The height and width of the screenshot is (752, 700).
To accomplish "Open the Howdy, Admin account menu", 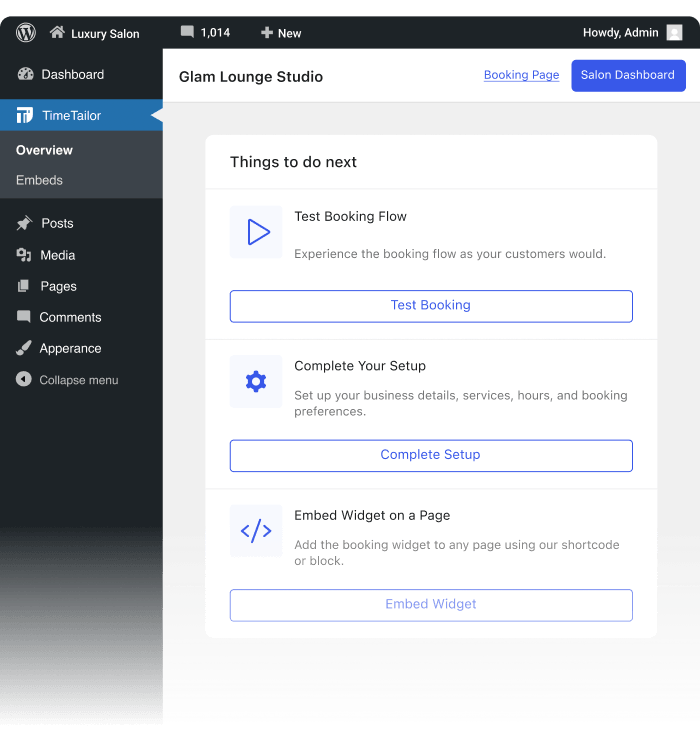I will (x=620, y=33).
